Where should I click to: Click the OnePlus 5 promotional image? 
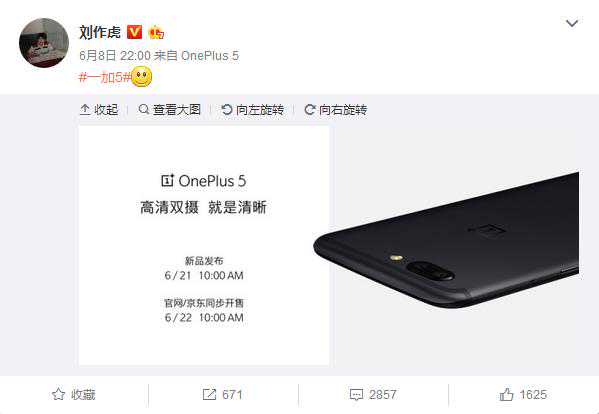coord(329,246)
